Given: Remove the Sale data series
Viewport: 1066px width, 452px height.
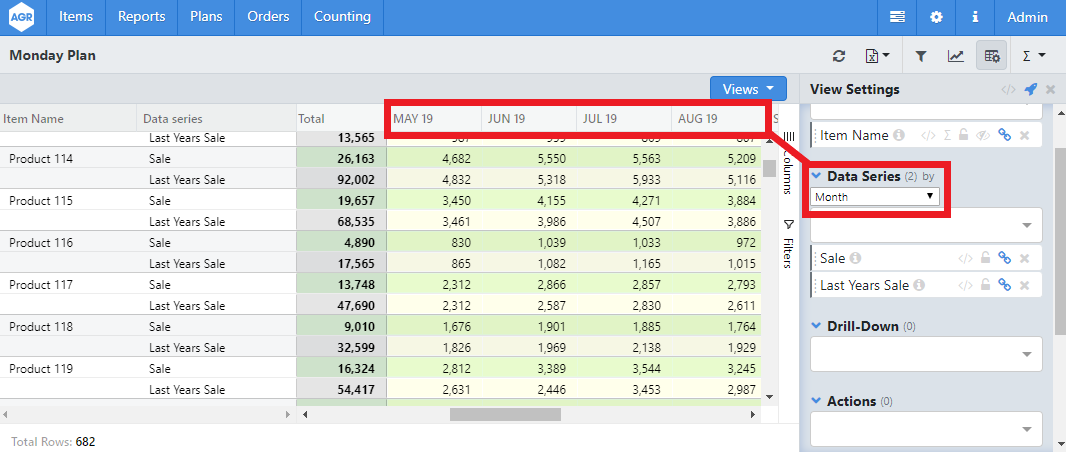Looking at the screenshot, I should (1025, 258).
